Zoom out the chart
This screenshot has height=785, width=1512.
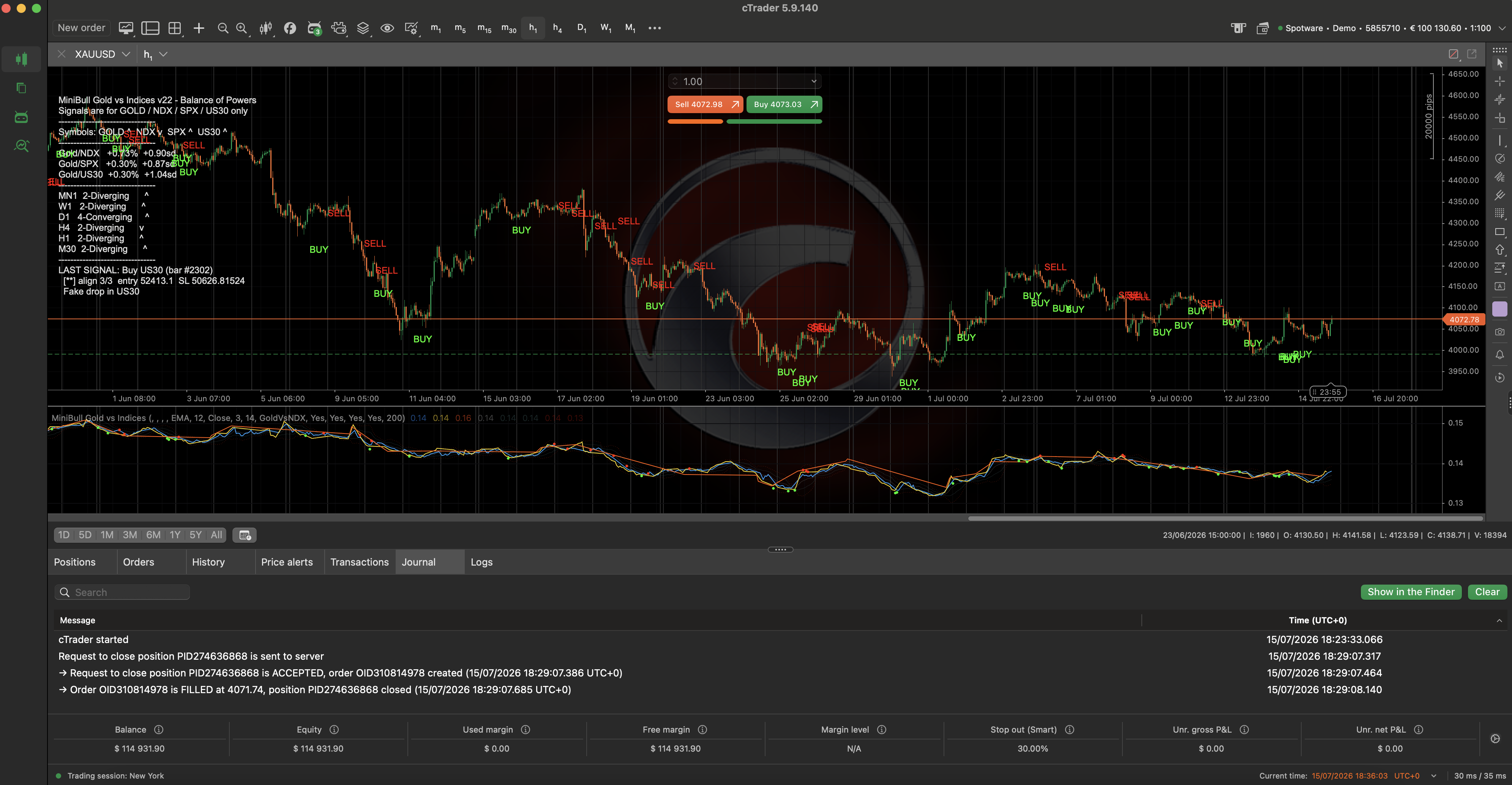[x=223, y=28]
